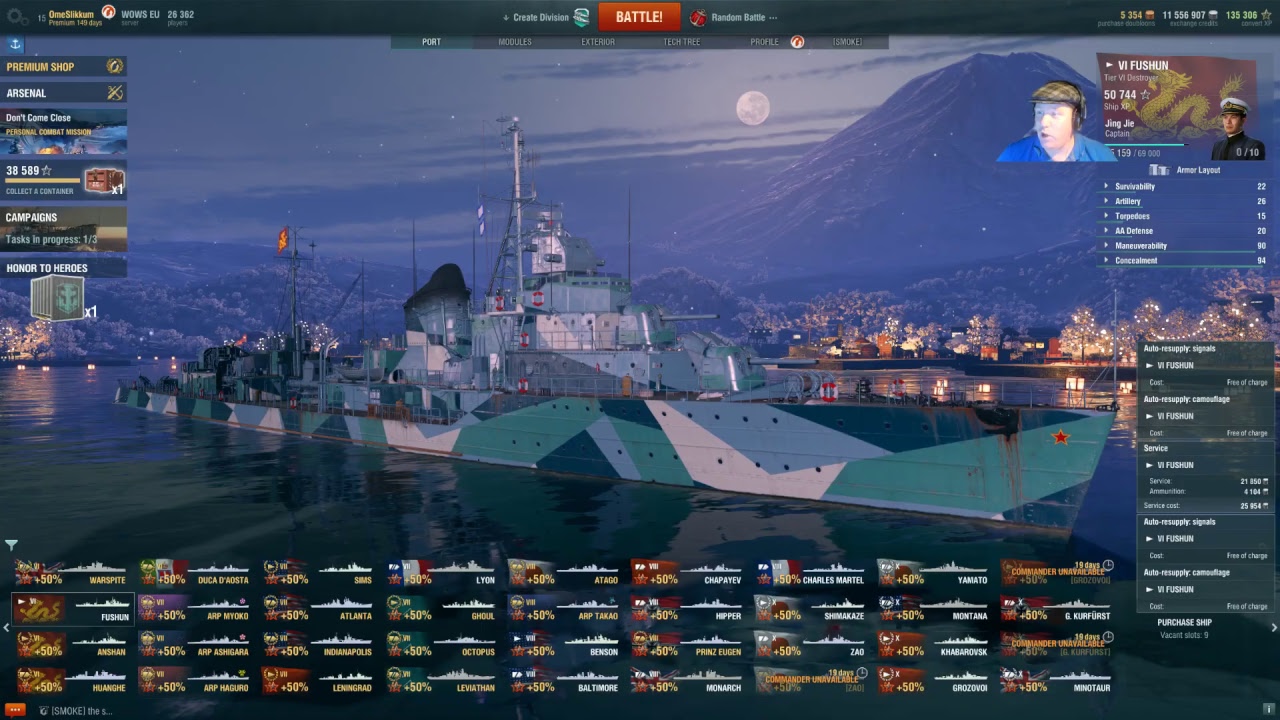Show previous ships with left carousel arrow

point(6,628)
